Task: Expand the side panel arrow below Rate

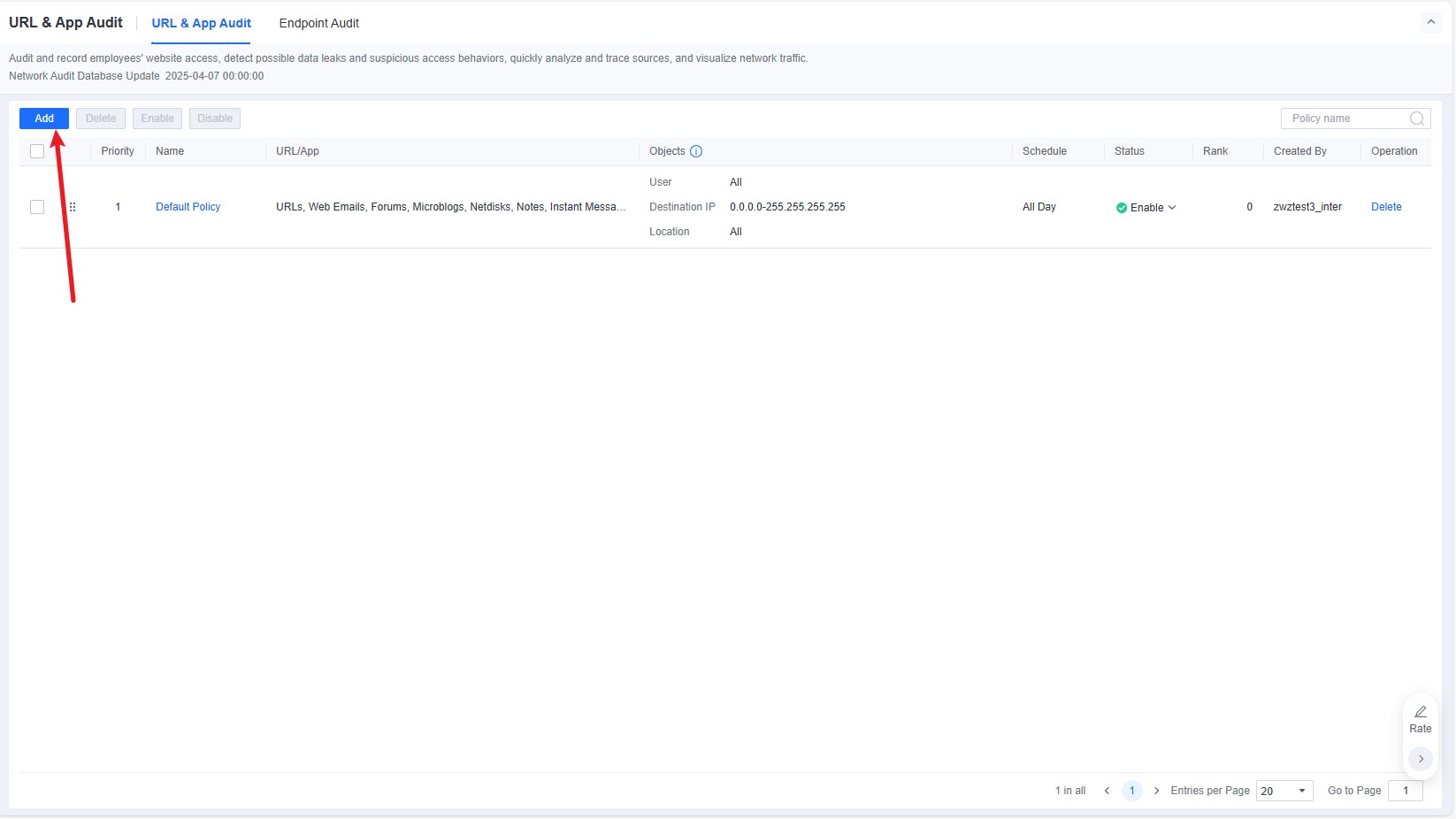Action: tap(1421, 759)
